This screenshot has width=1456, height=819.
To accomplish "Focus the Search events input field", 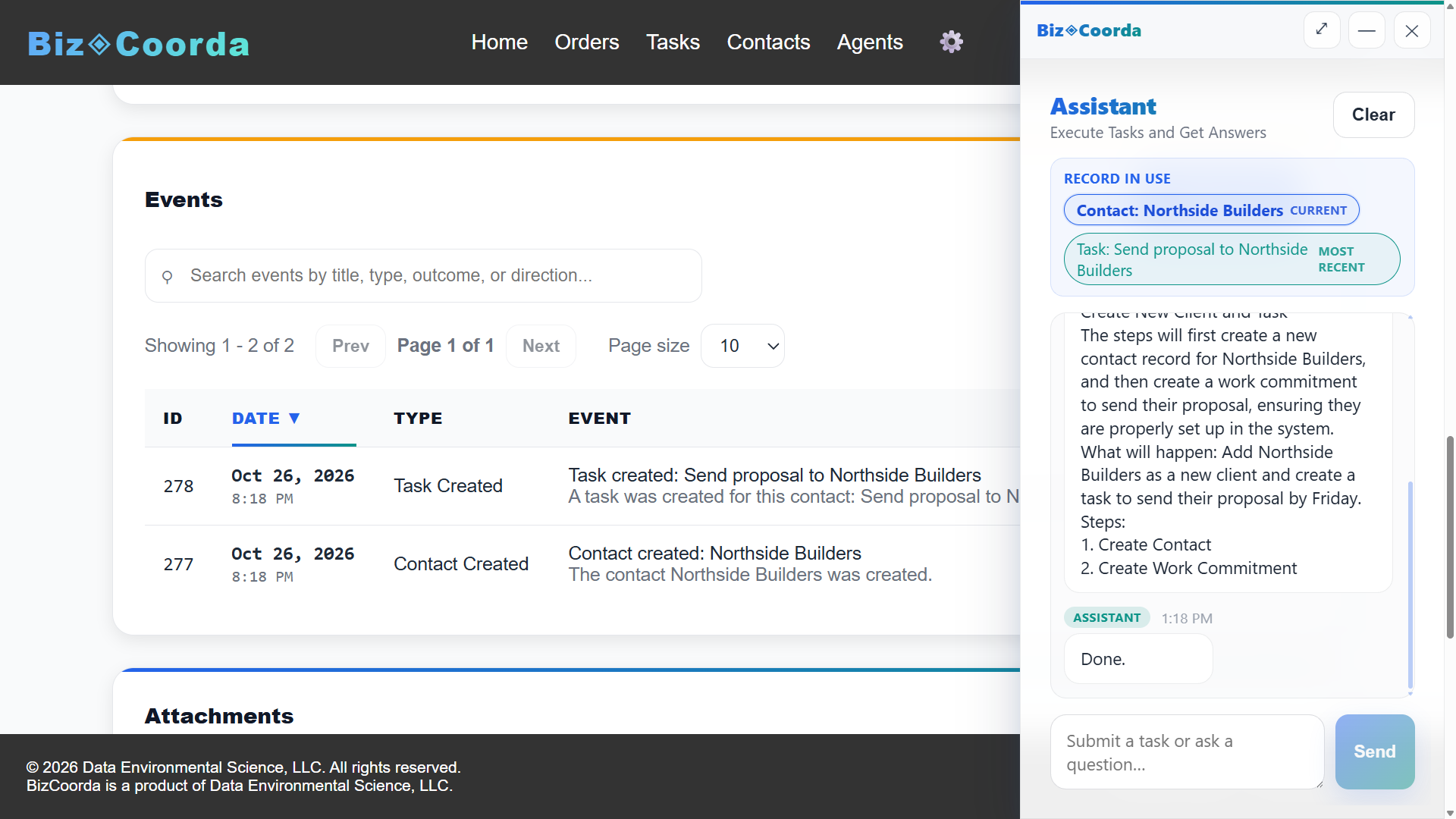I will coord(423,275).
